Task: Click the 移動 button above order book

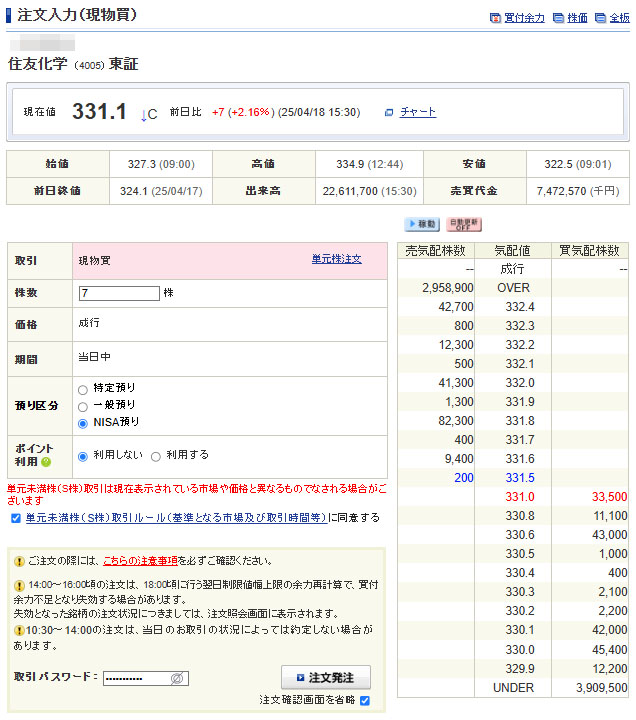Action: (x=422, y=224)
